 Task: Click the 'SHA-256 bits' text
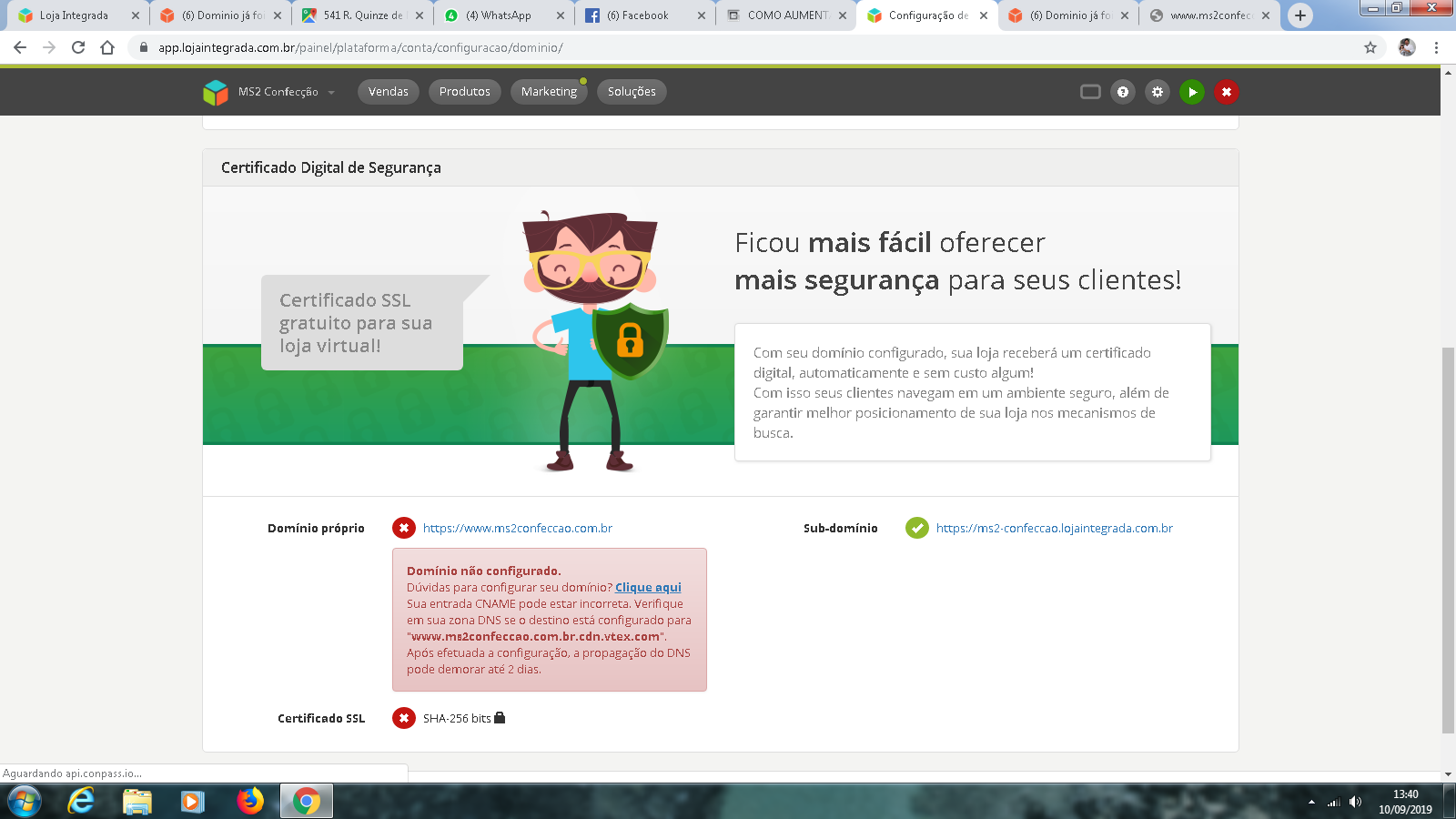click(x=457, y=718)
